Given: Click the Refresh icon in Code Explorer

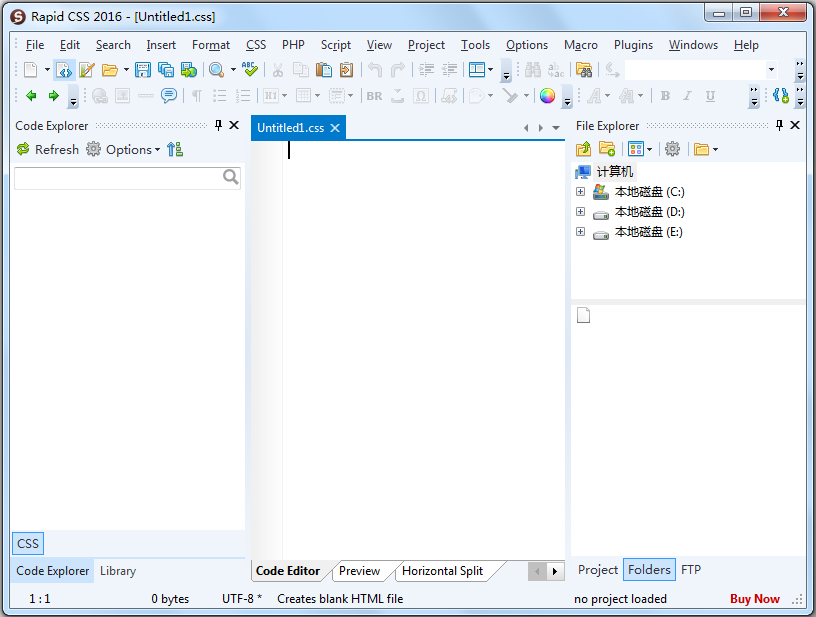Looking at the screenshot, I should click(x=23, y=149).
